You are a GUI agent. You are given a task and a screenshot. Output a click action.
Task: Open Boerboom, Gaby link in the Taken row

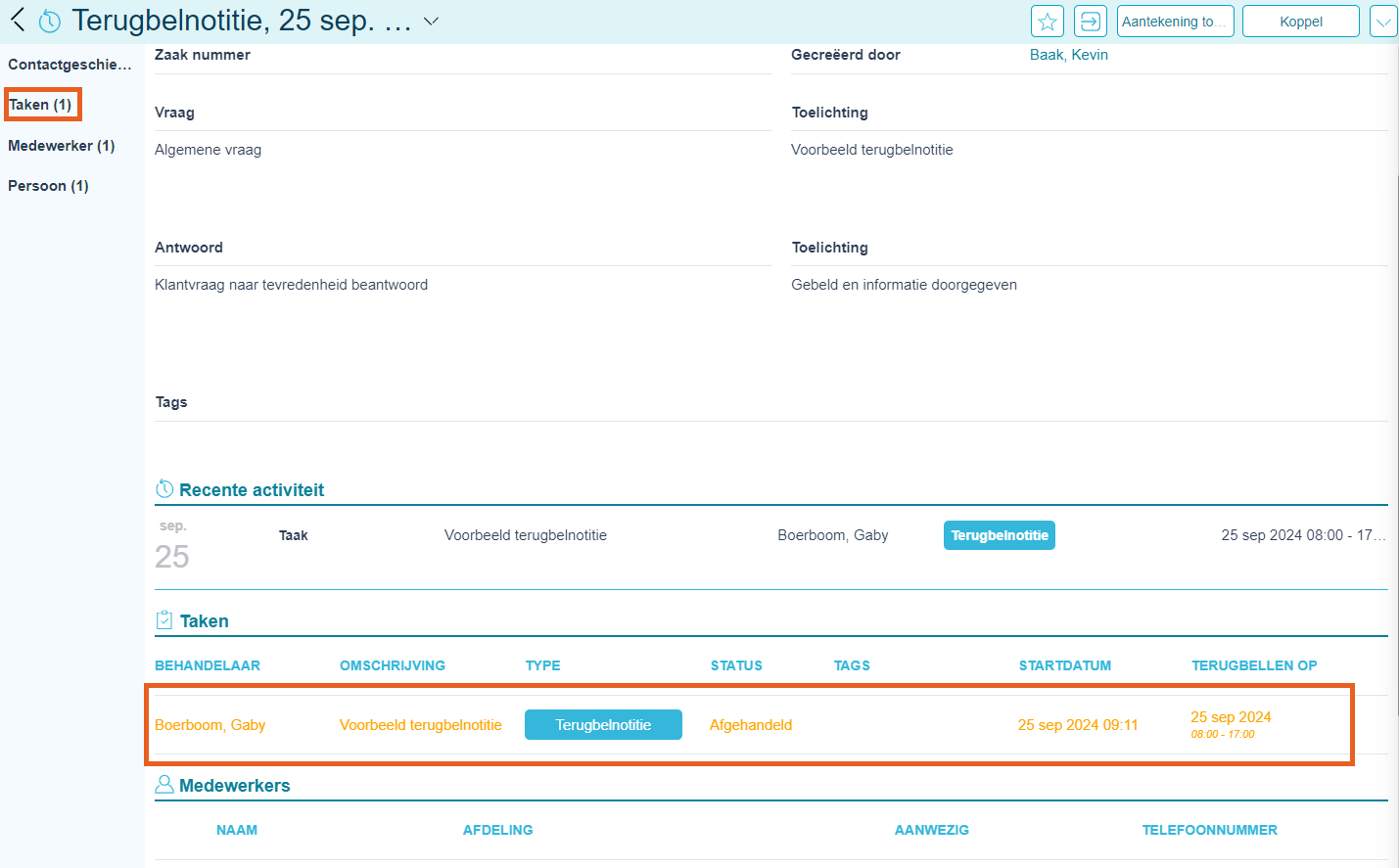pos(210,725)
